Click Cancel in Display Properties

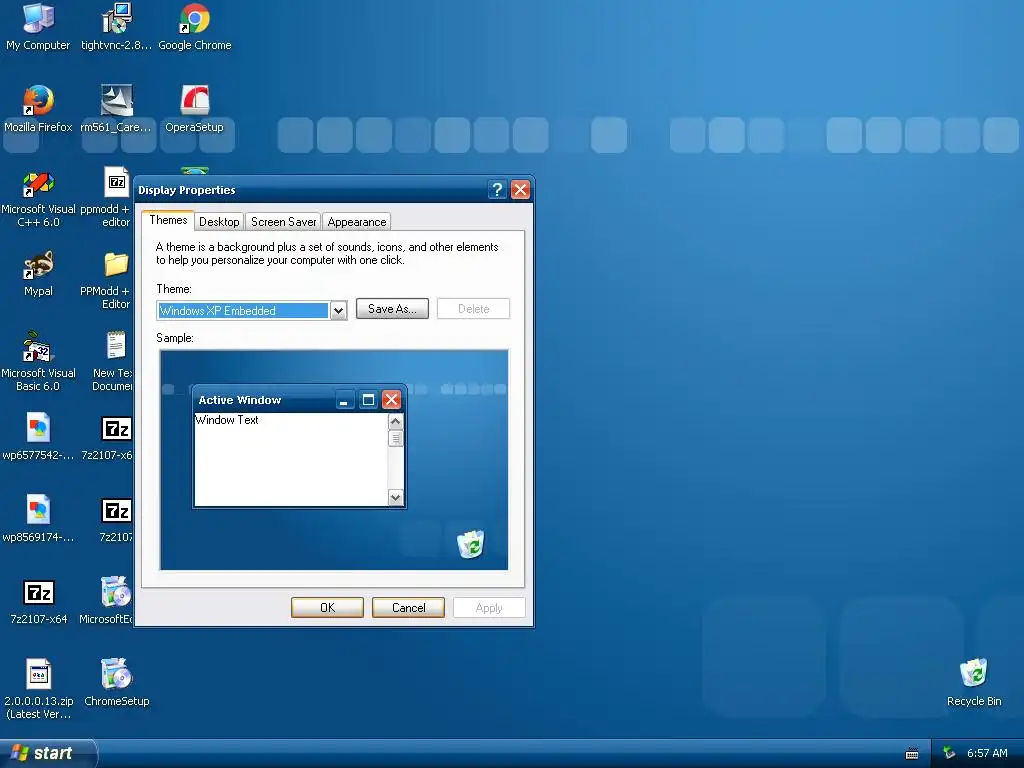pyautogui.click(x=408, y=607)
